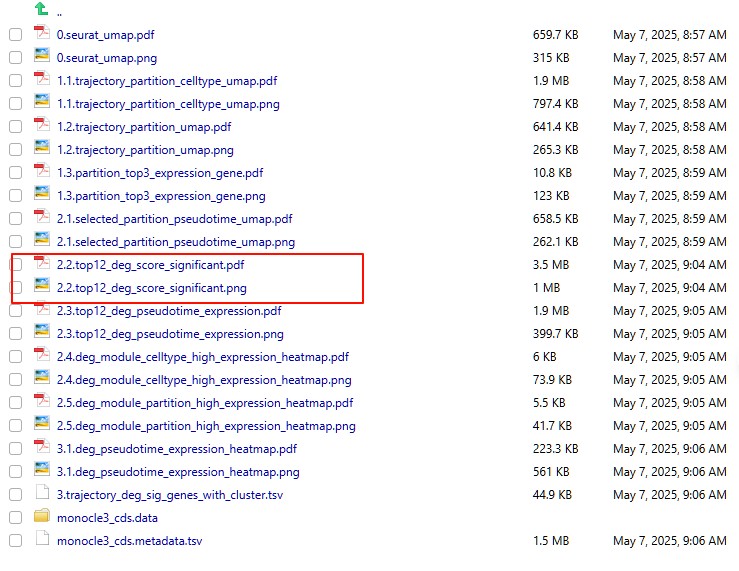The image size is (739, 571).
Task: Click date of 0.seurat_umap.pdf row
Action: pos(670,35)
